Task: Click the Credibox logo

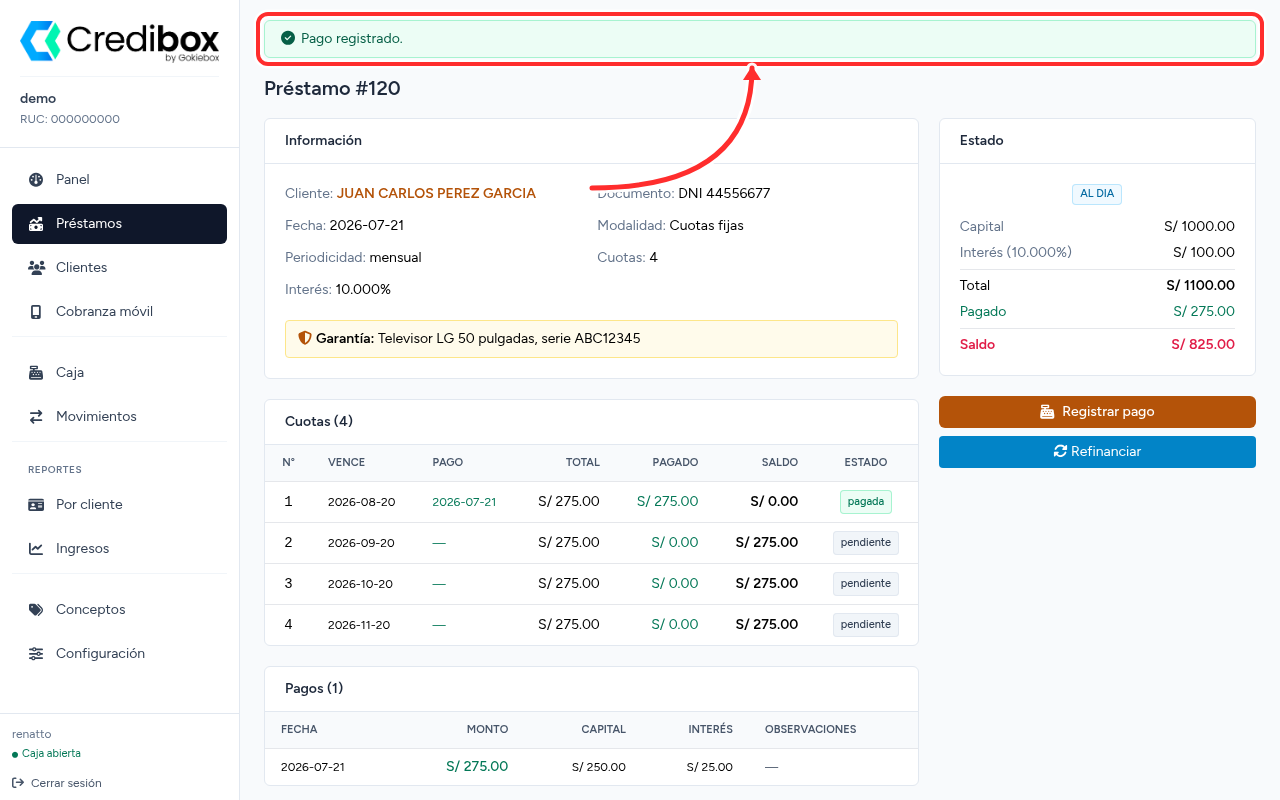Action: click(119, 41)
